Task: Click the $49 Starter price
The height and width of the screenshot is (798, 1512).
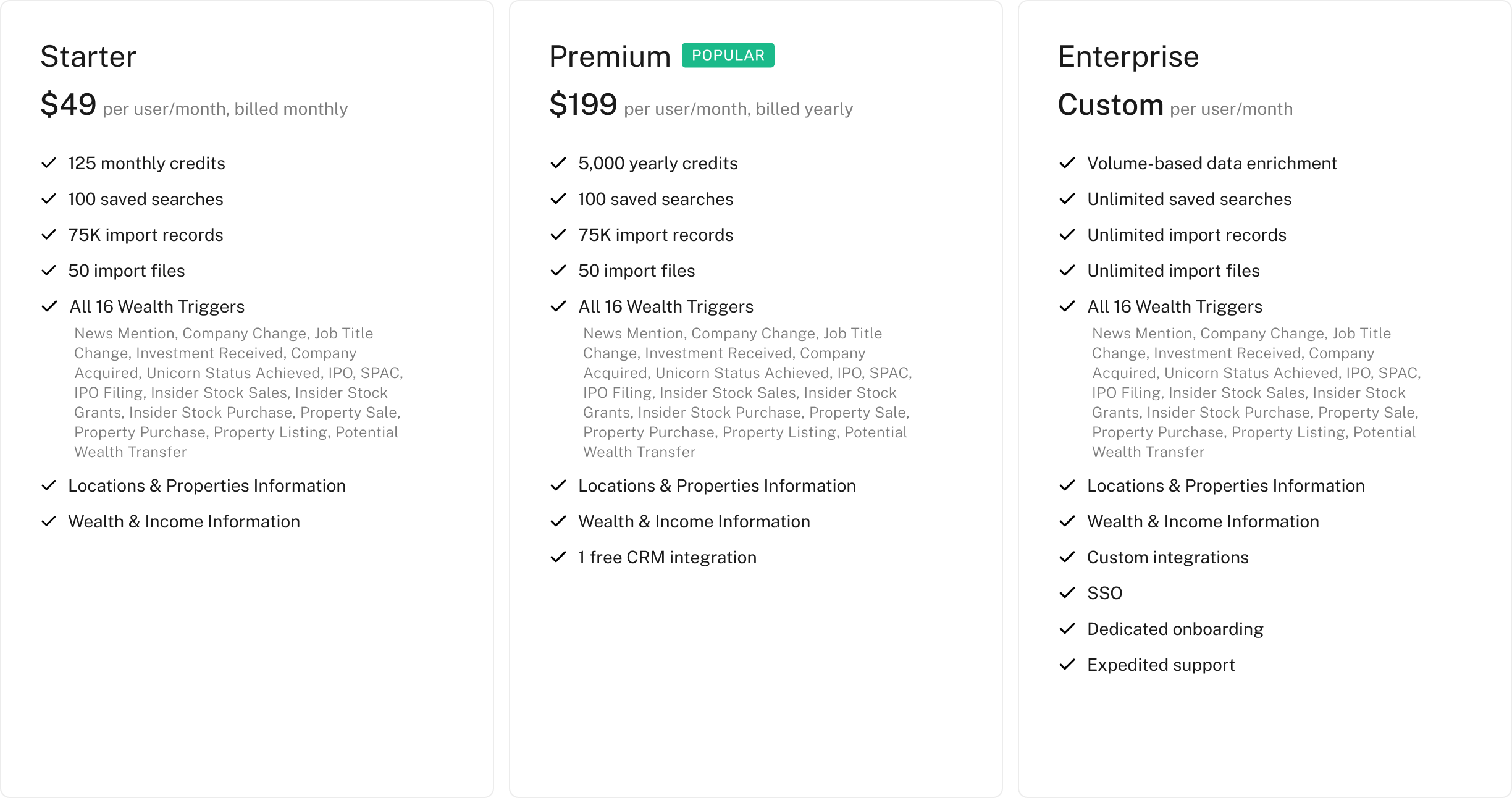Action: [x=69, y=104]
